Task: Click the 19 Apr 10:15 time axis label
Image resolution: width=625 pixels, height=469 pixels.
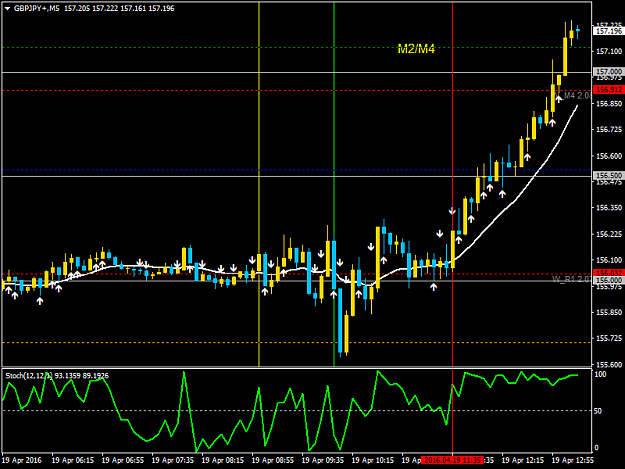Action: (373, 460)
